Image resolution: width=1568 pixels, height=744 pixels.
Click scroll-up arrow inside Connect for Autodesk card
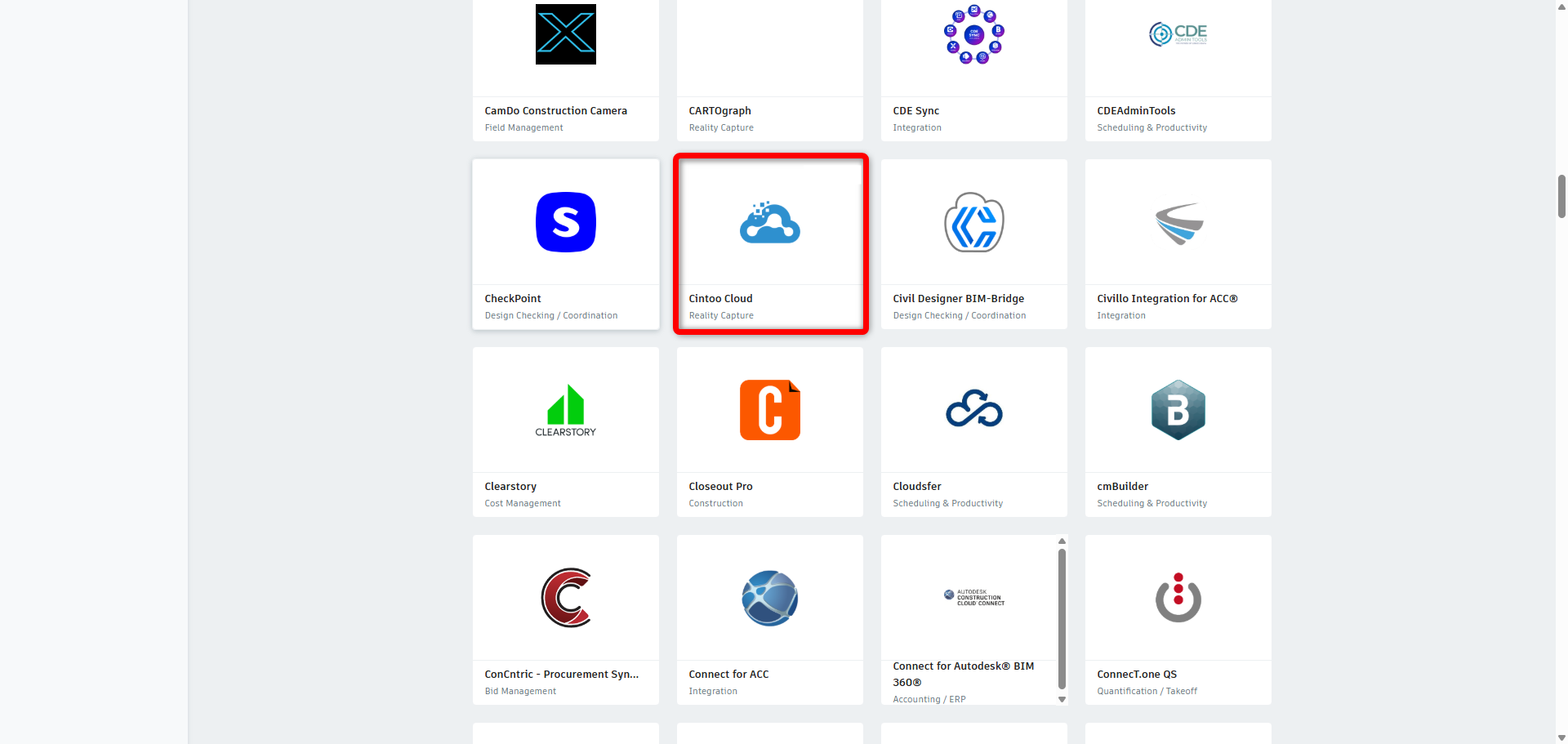click(1062, 541)
